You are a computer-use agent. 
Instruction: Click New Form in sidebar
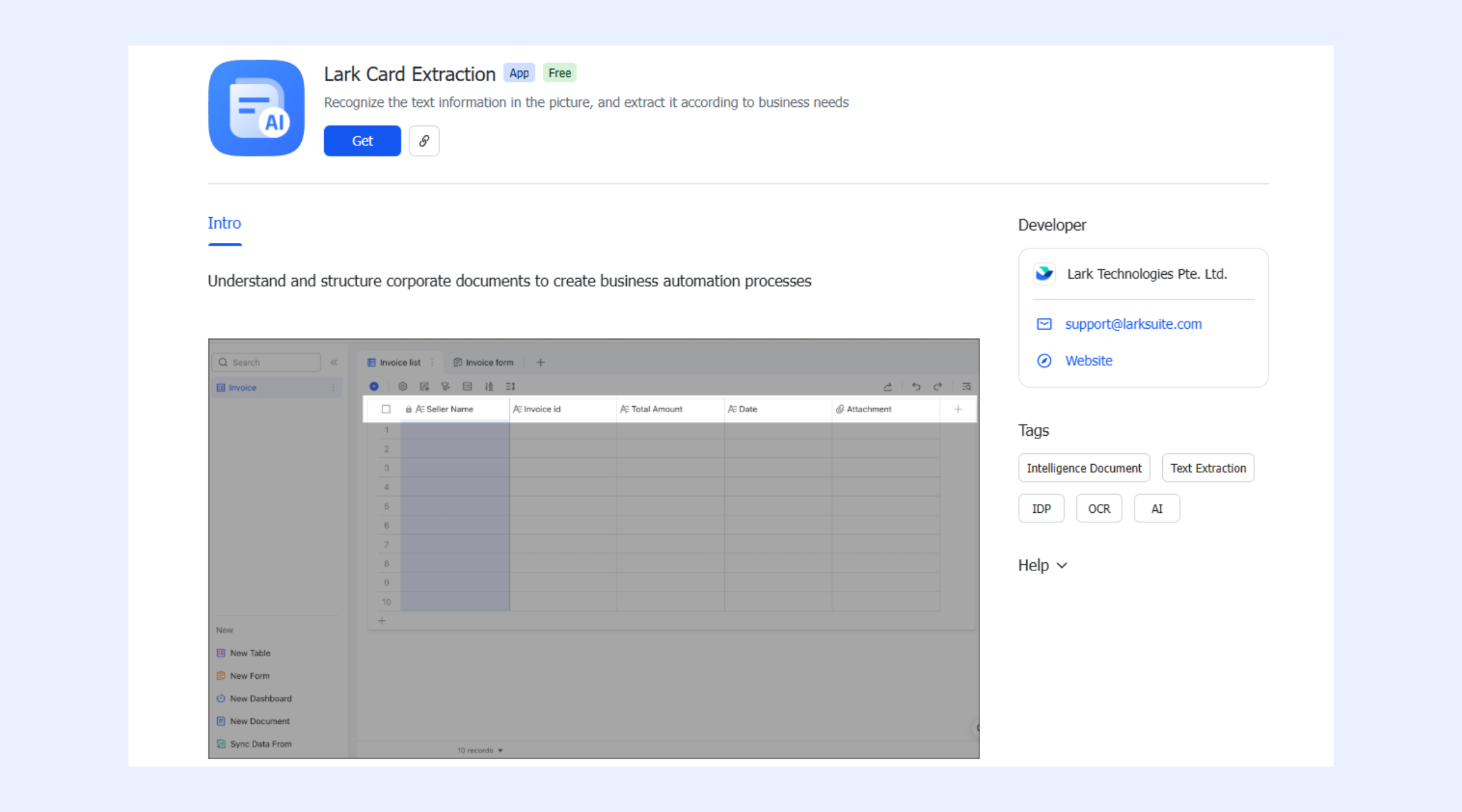(x=243, y=676)
